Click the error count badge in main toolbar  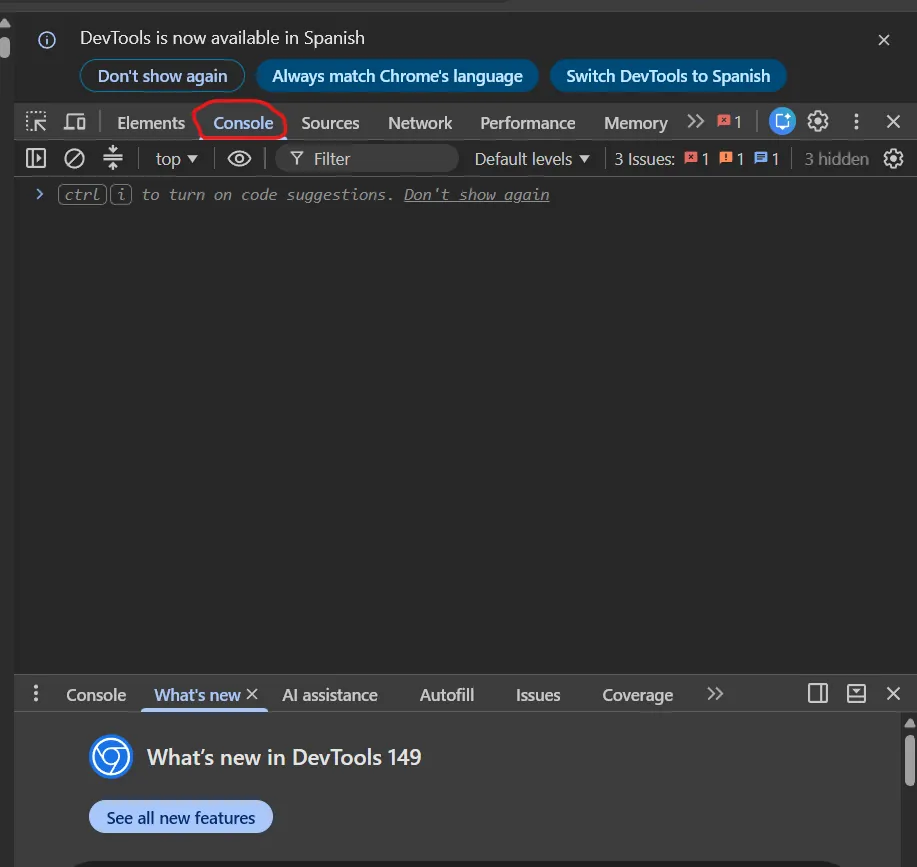[x=729, y=122]
